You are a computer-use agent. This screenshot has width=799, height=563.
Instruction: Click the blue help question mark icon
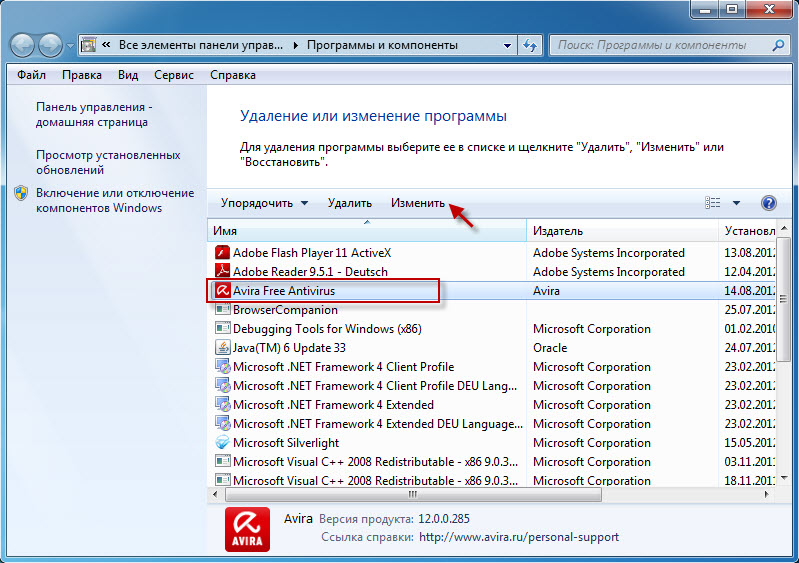[x=768, y=203]
